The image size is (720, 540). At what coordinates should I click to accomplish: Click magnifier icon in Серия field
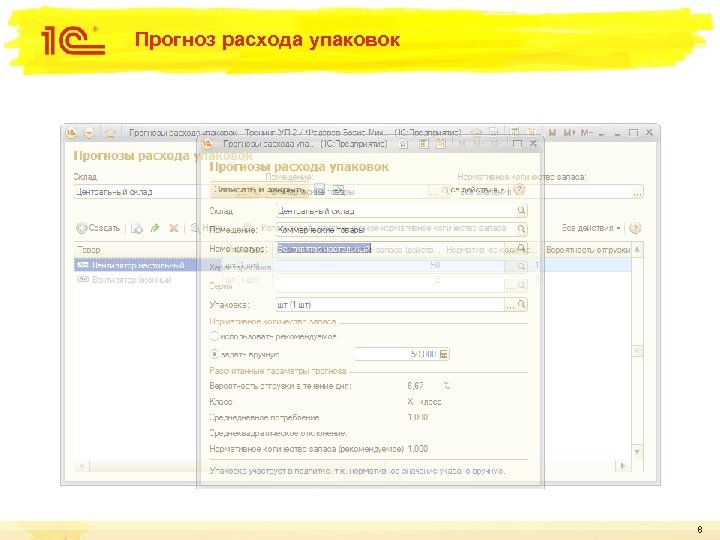[521, 286]
